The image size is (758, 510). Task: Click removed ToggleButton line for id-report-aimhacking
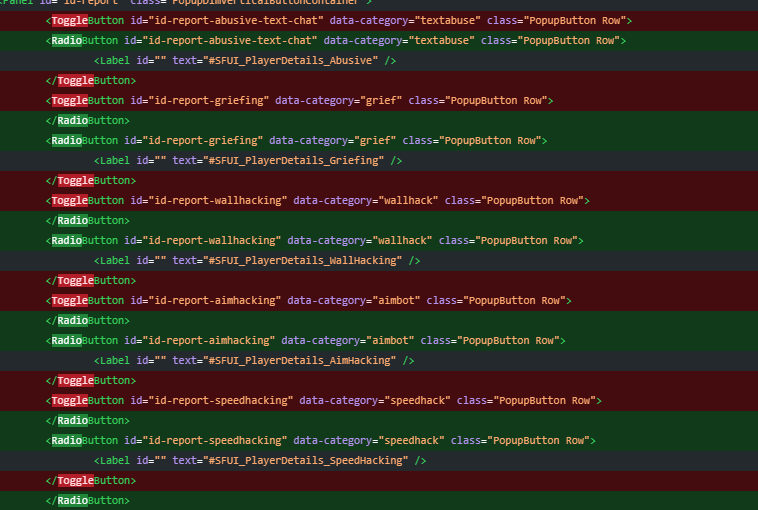379,301
